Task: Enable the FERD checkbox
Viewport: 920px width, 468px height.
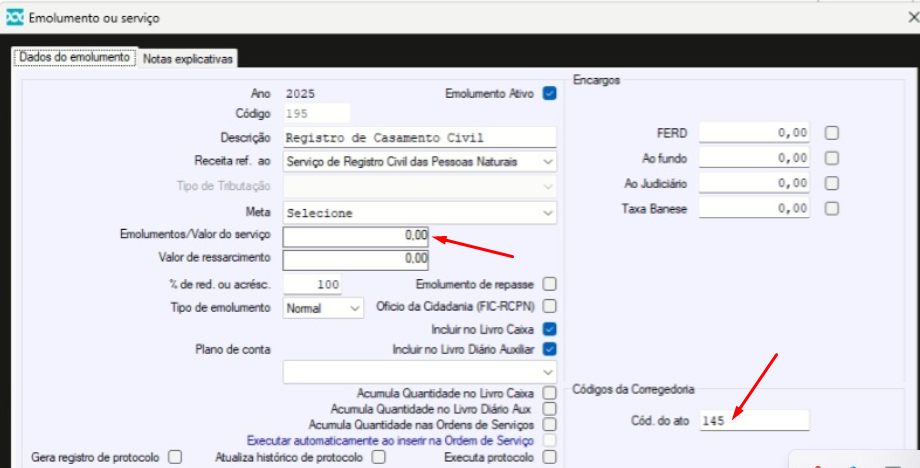Action: coord(831,133)
